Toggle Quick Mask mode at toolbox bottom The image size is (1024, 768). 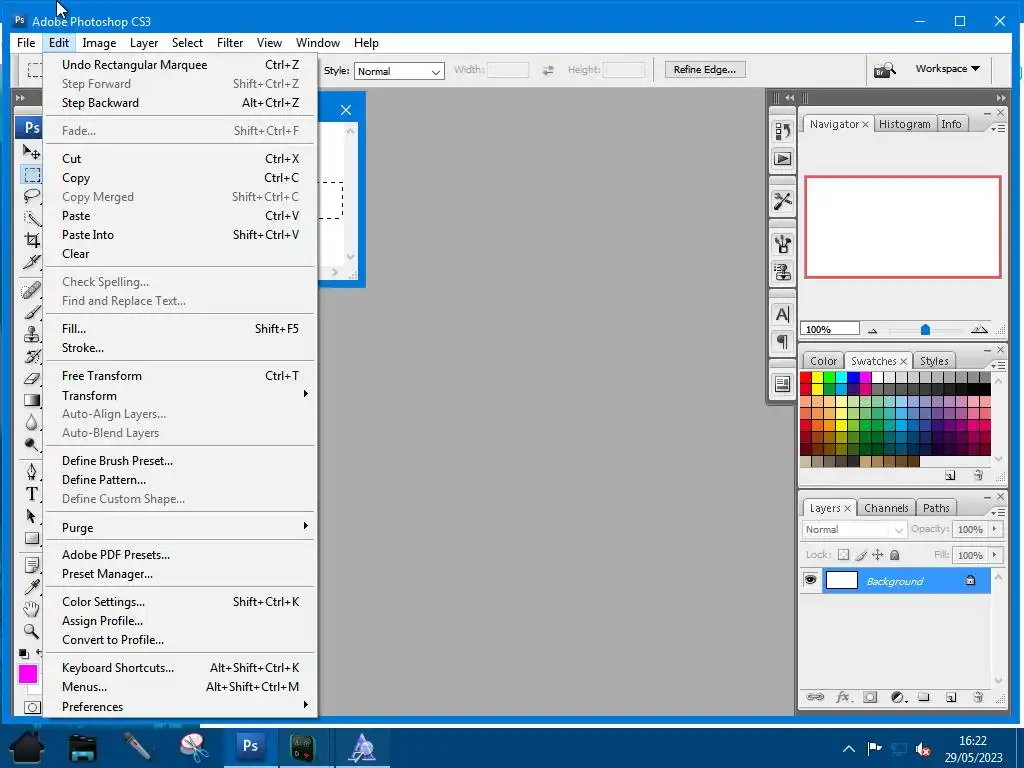[x=31, y=707]
